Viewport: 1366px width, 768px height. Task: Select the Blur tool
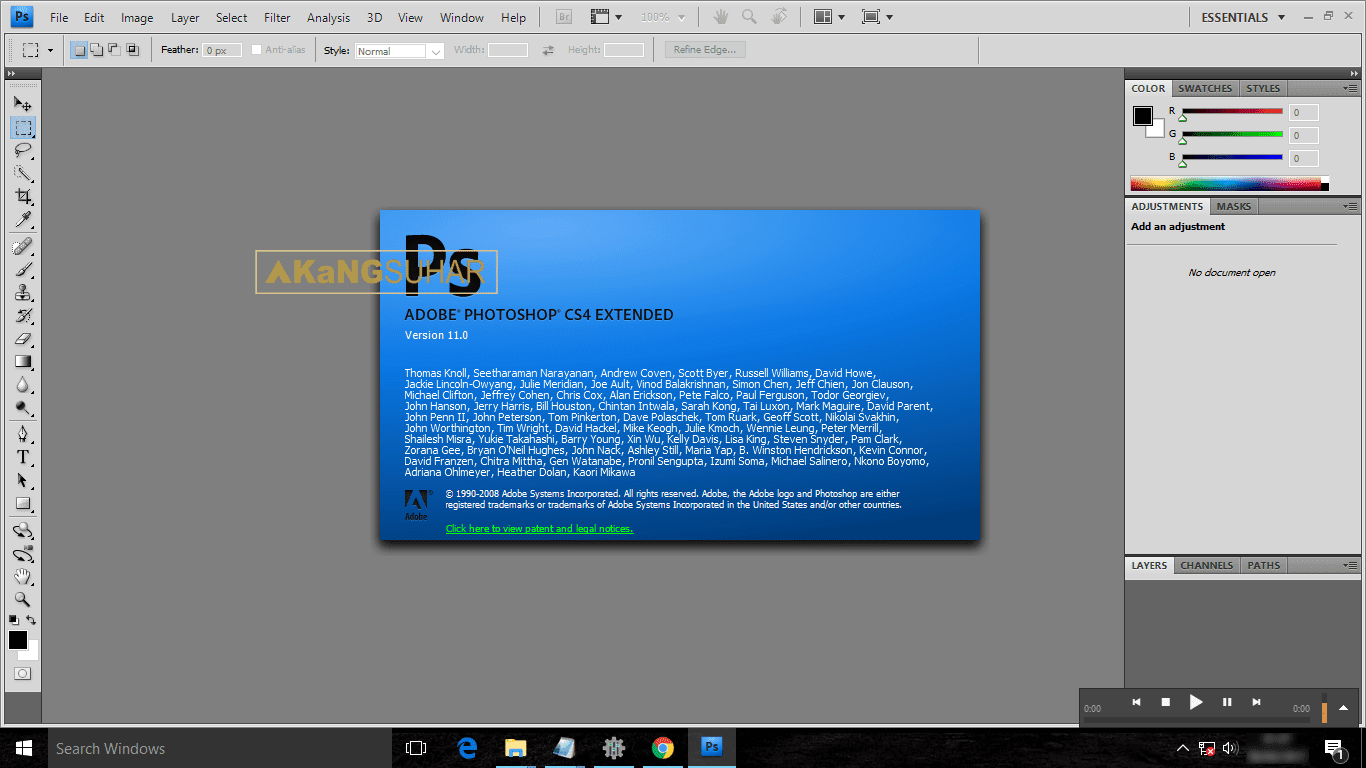22,385
